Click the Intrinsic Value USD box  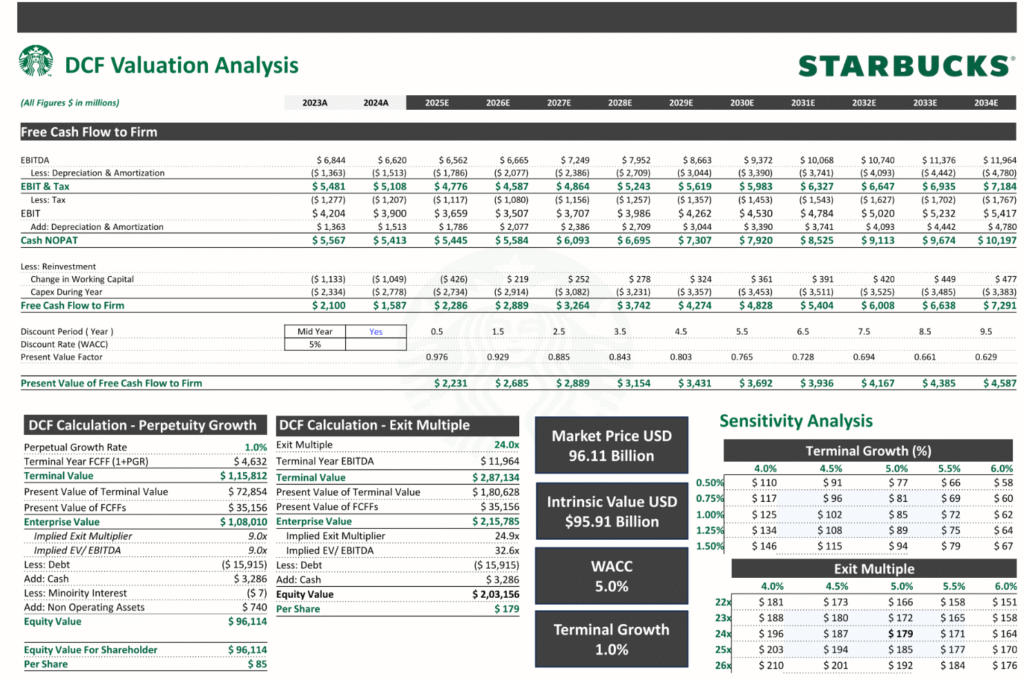(x=611, y=511)
